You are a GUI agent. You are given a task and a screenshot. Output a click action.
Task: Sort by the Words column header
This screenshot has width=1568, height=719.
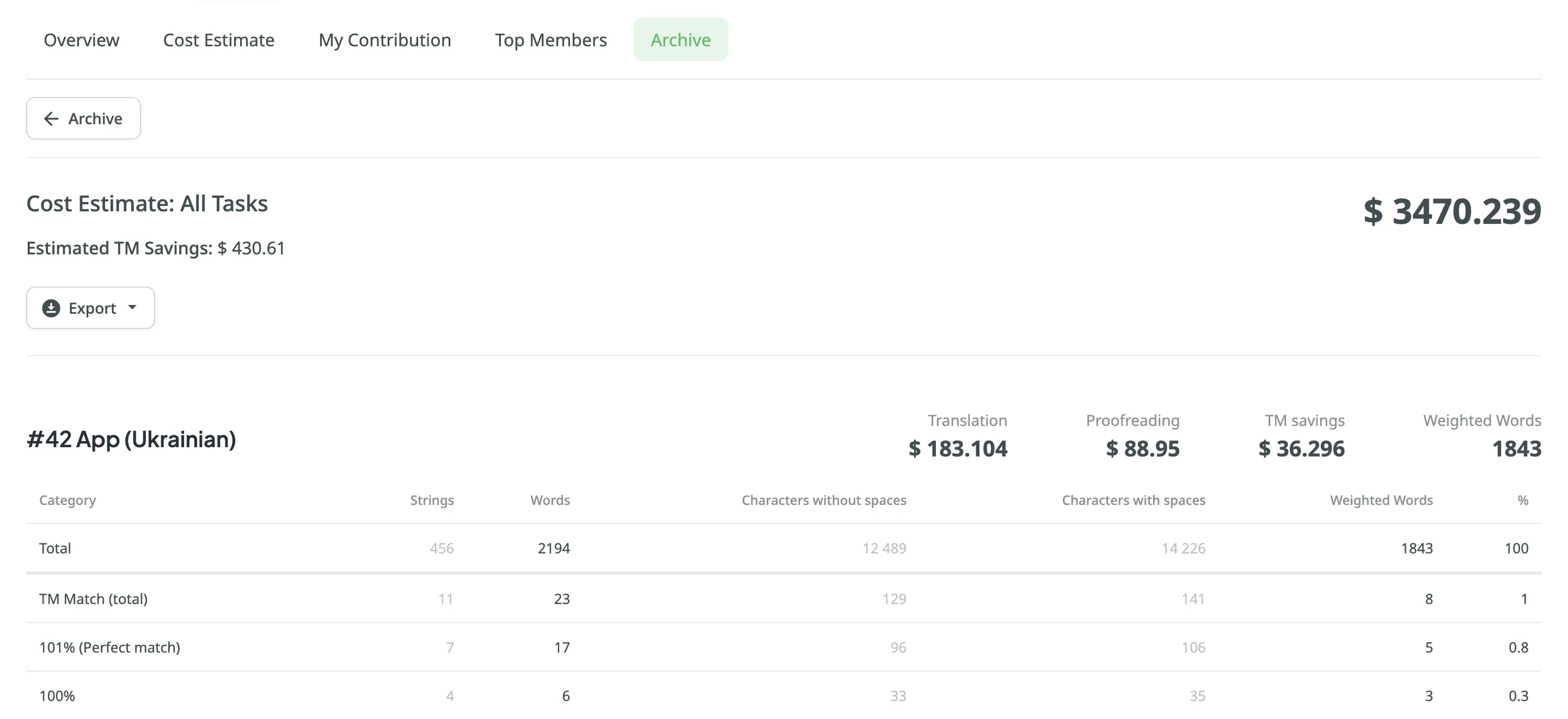pyautogui.click(x=549, y=500)
